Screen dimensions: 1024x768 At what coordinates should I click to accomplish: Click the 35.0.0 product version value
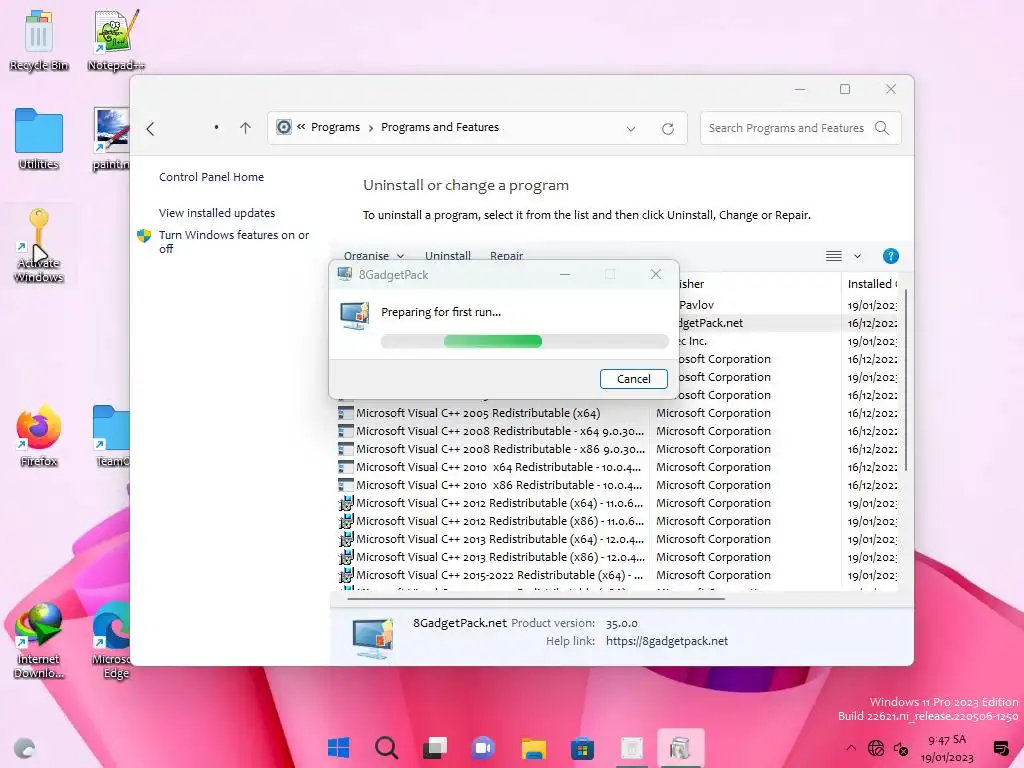(x=621, y=623)
